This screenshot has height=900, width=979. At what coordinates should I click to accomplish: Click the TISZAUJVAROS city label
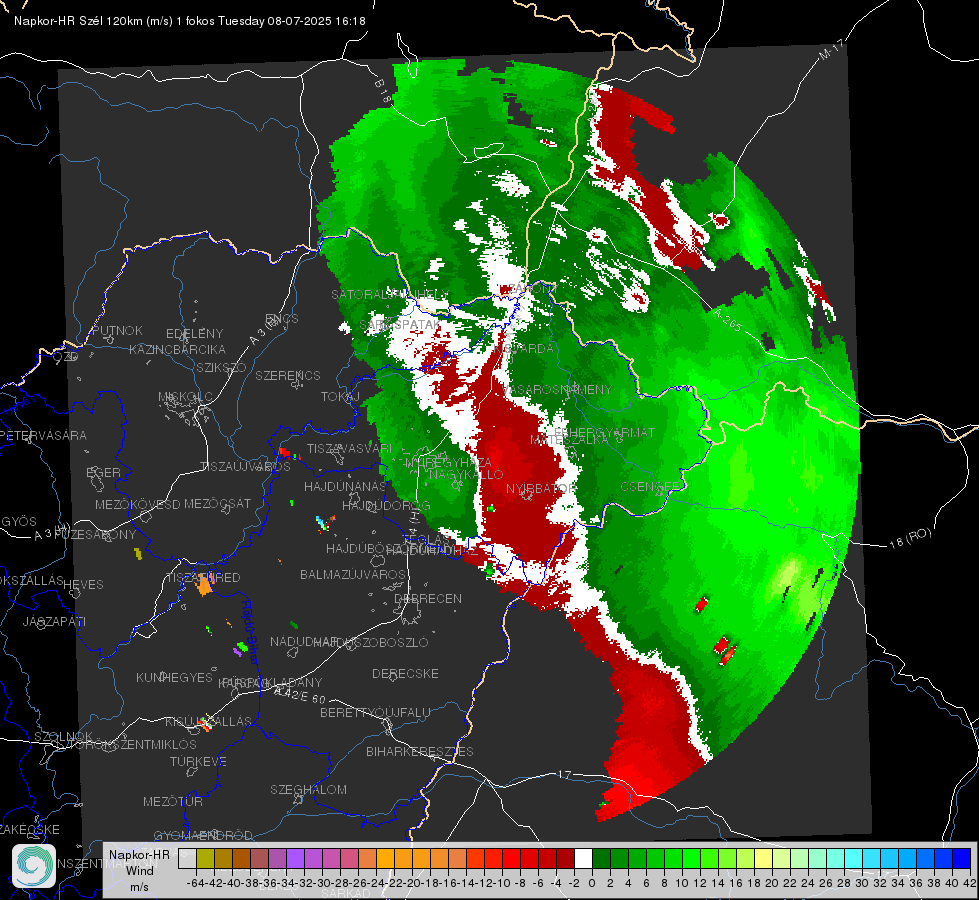(x=245, y=467)
